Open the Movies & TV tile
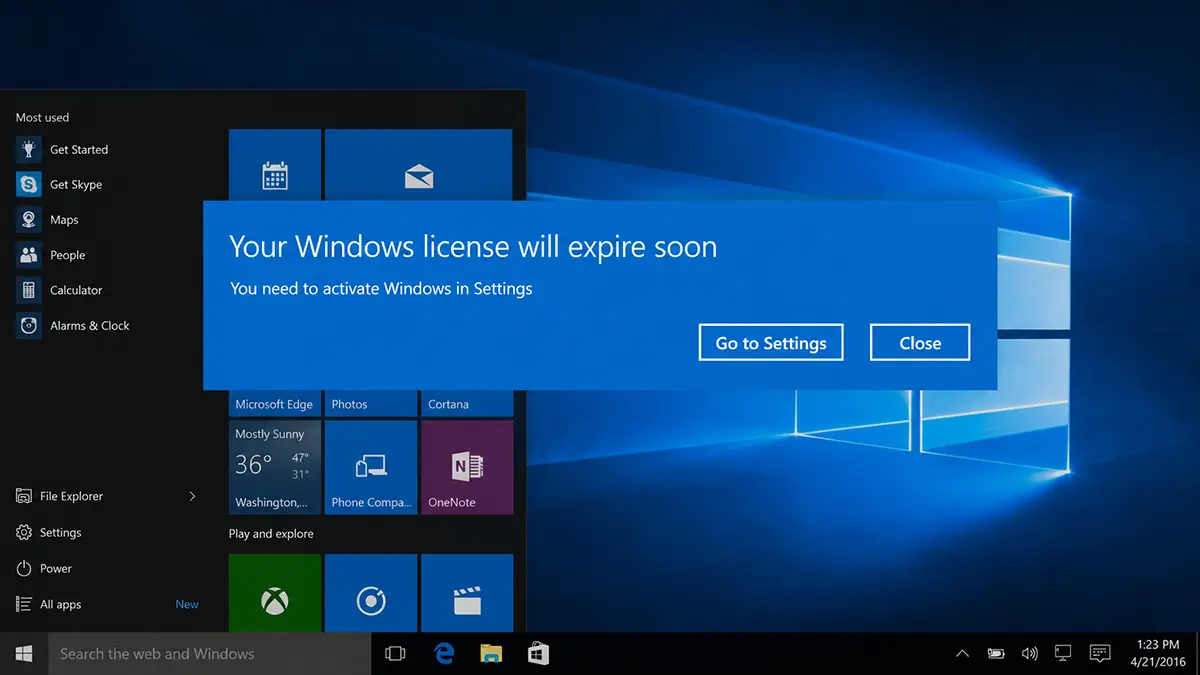Viewport: 1200px width, 675px height. [467, 593]
